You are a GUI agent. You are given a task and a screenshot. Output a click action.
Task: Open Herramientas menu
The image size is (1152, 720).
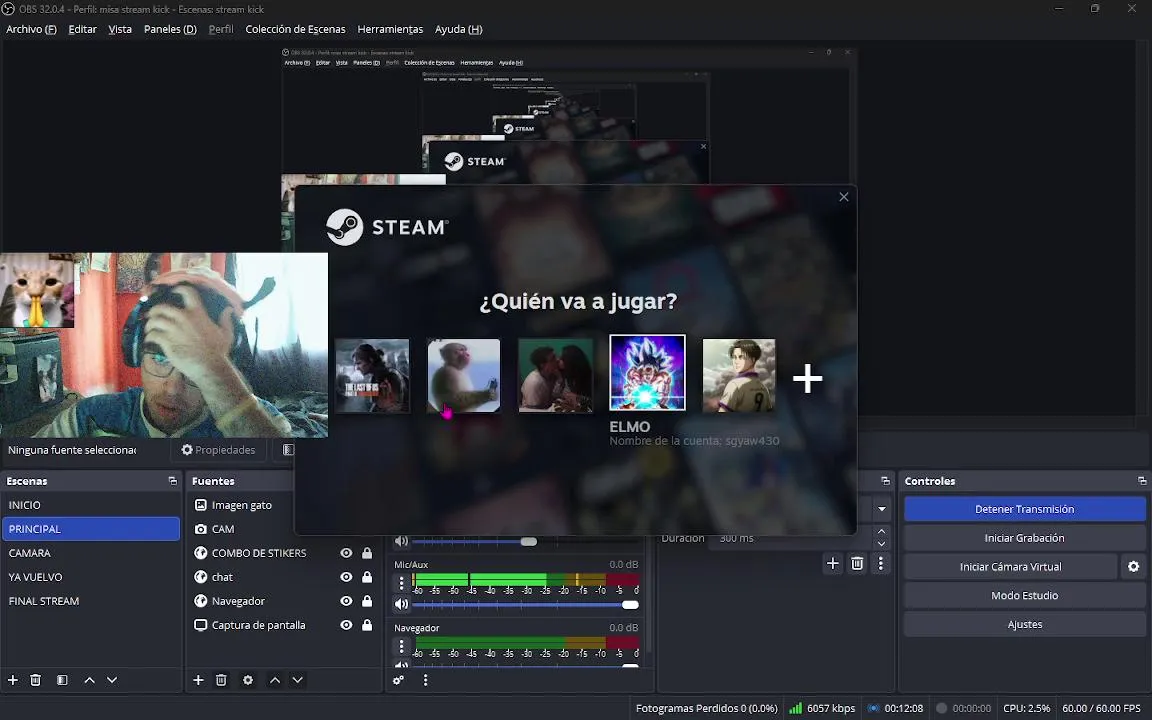[390, 29]
